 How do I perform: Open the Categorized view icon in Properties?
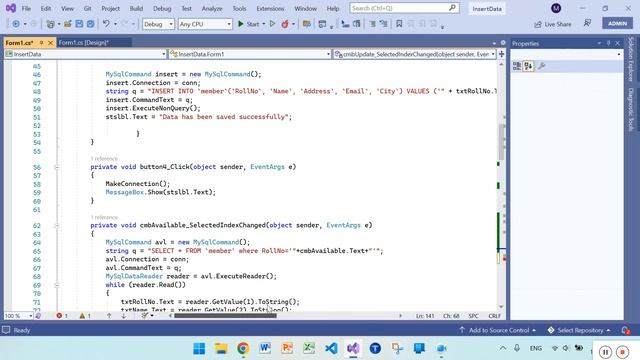(x=517, y=66)
